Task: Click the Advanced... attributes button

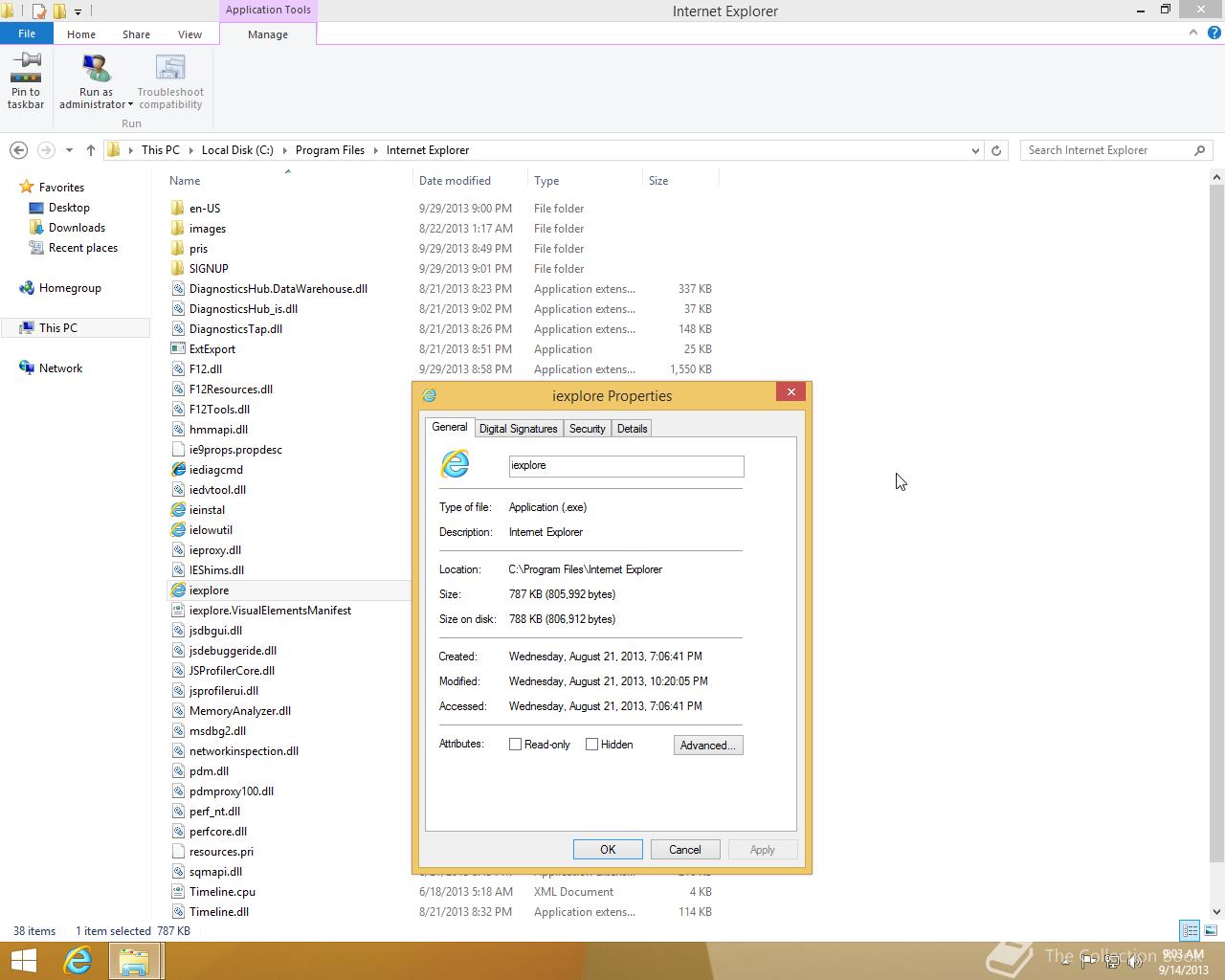Action: [x=708, y=746]
